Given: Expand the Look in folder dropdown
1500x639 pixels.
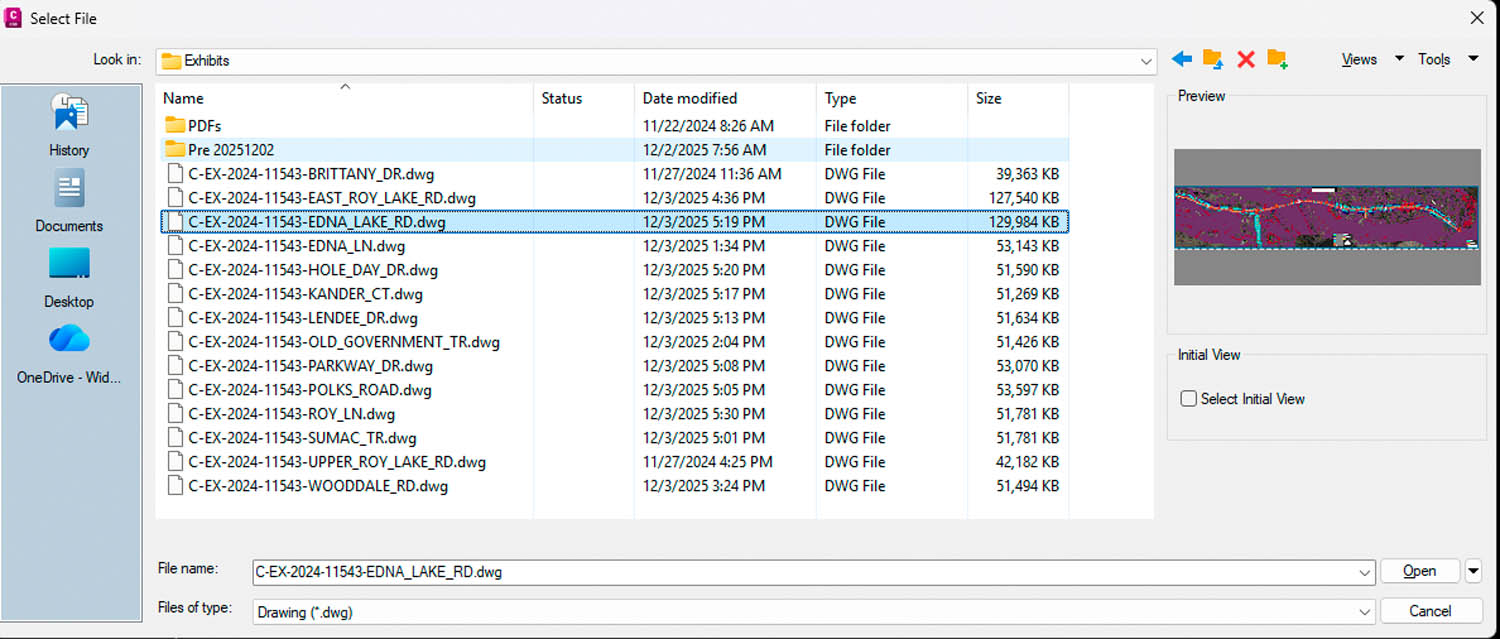Looking at the screenshot, I should 1146,61.
